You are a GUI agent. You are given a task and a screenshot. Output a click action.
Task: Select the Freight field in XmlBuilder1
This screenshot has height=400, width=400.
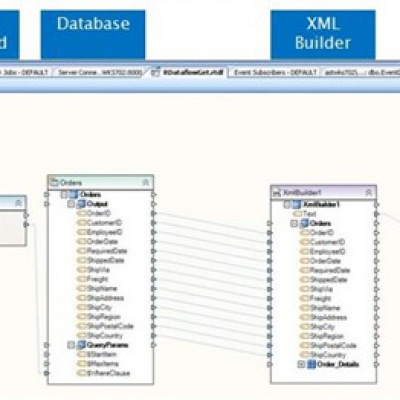point(320,299)
